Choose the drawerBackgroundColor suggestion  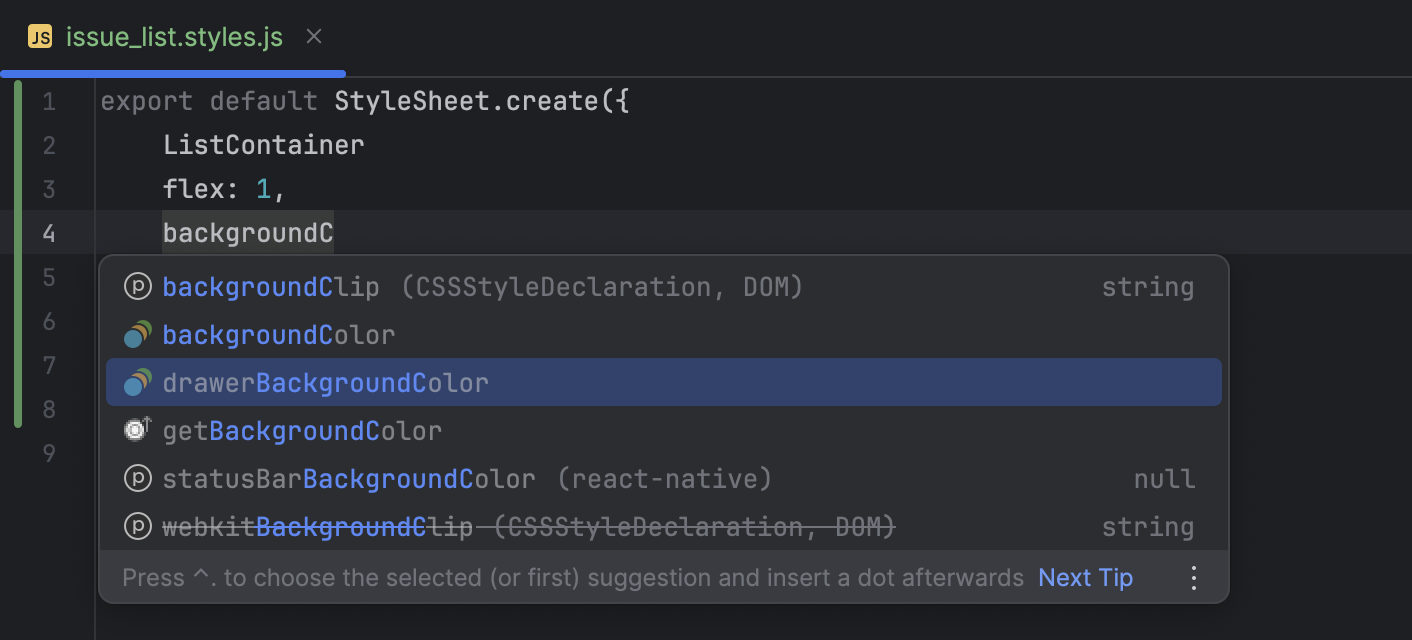325,382
